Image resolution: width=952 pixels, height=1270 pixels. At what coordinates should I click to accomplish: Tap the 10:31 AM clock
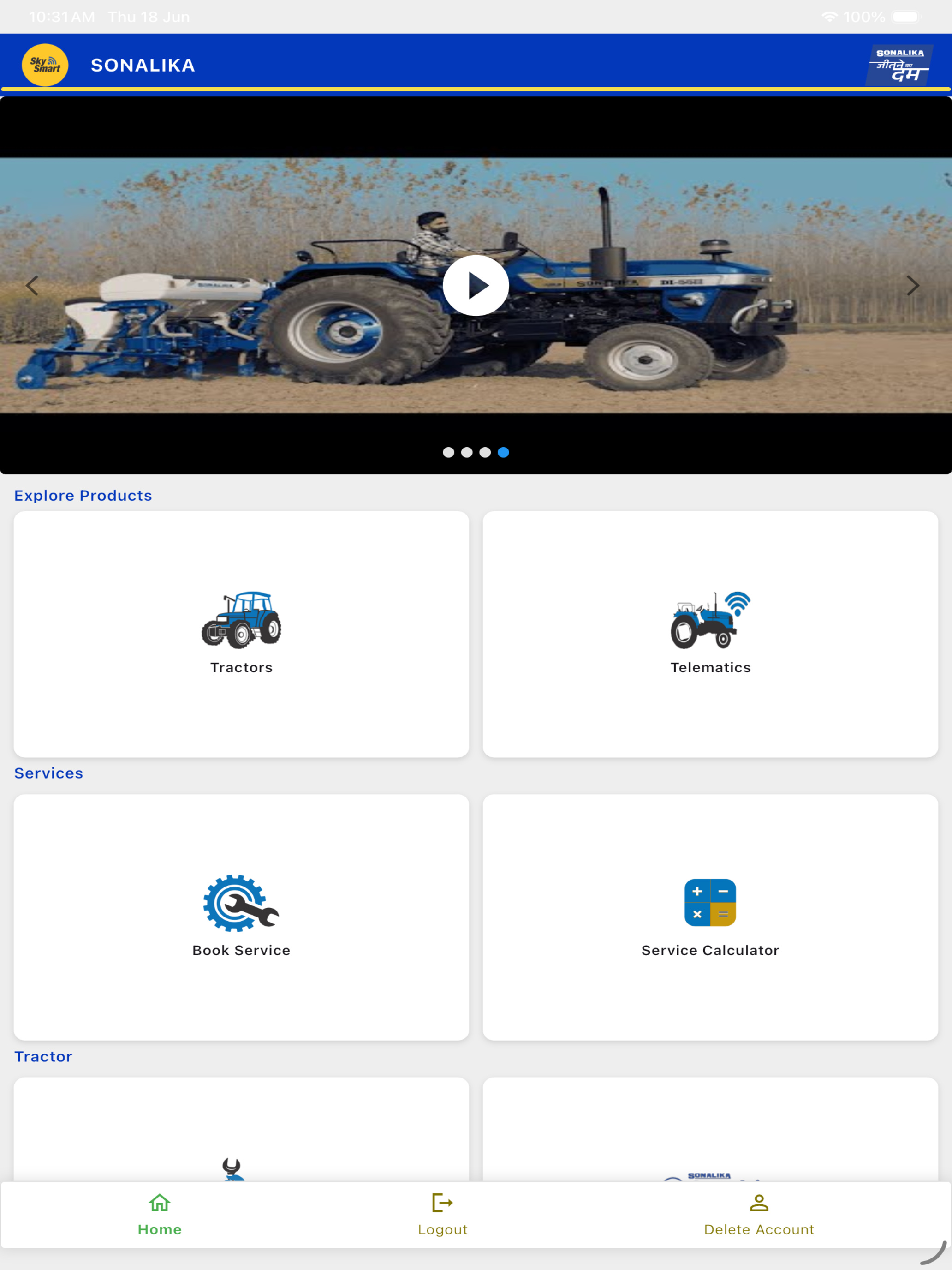point(62,17)
